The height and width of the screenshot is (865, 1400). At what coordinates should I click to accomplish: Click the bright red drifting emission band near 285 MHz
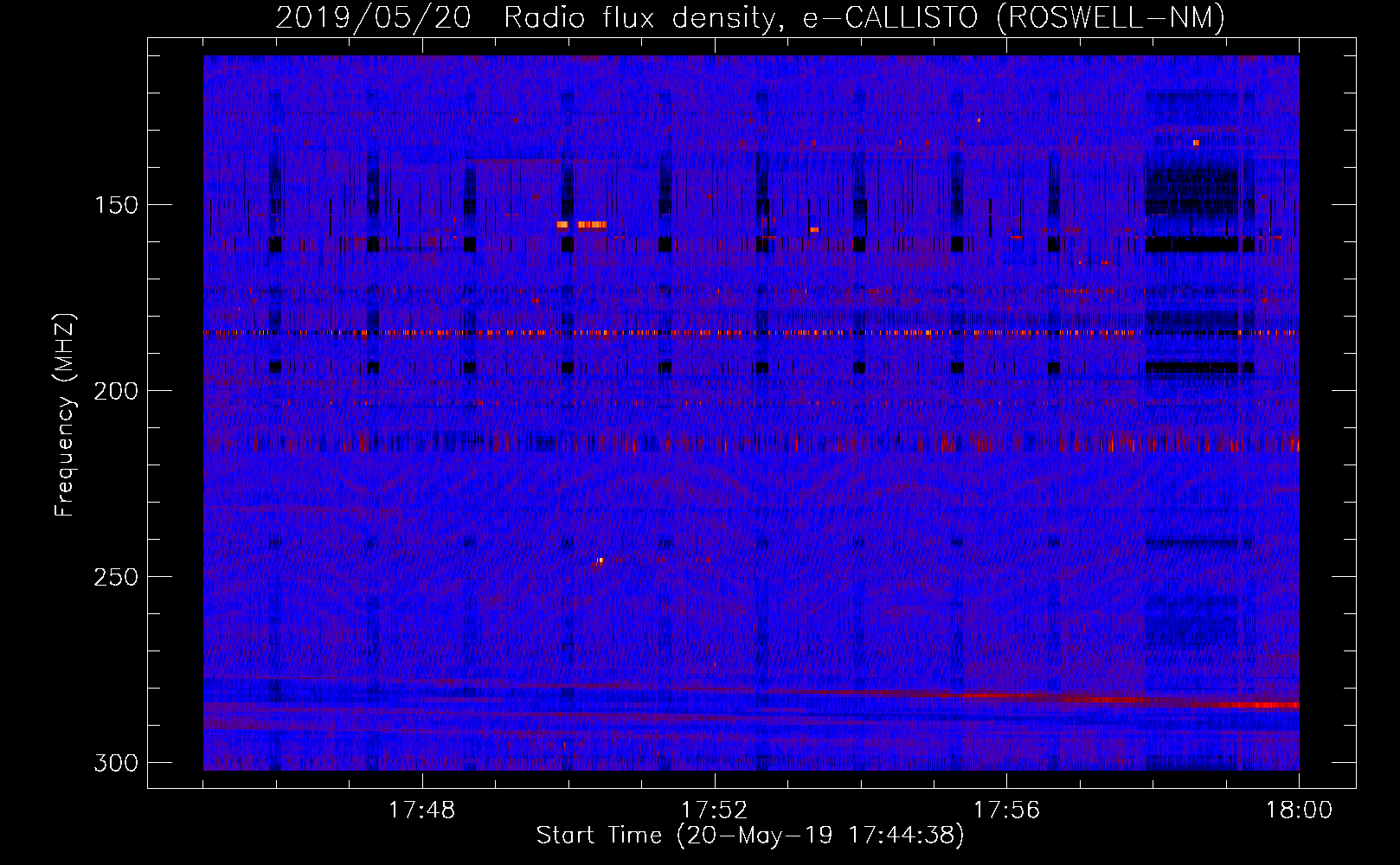pyautogui.click(x=1125, y=699)
